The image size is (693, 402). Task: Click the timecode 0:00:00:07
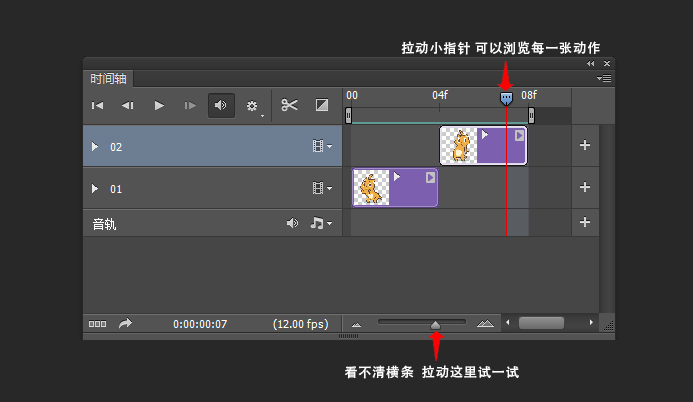tap(200, 324)
